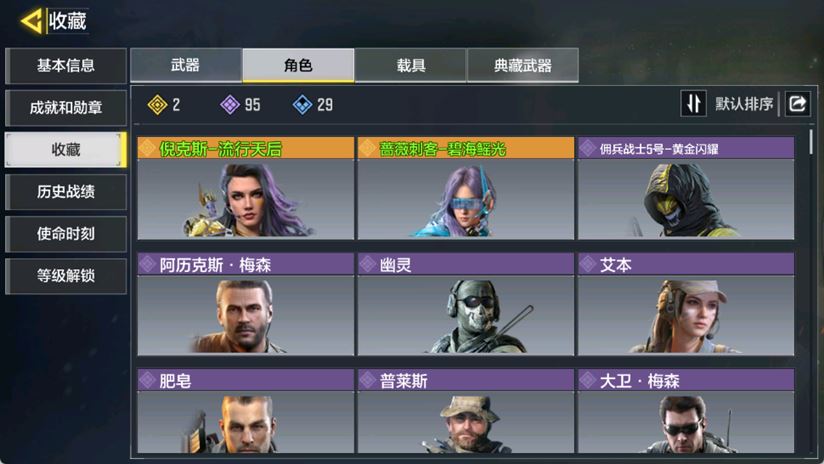Select the 艾本 character card
The width and height of the screenshot is (824, 464).
(x=686, y=304)
